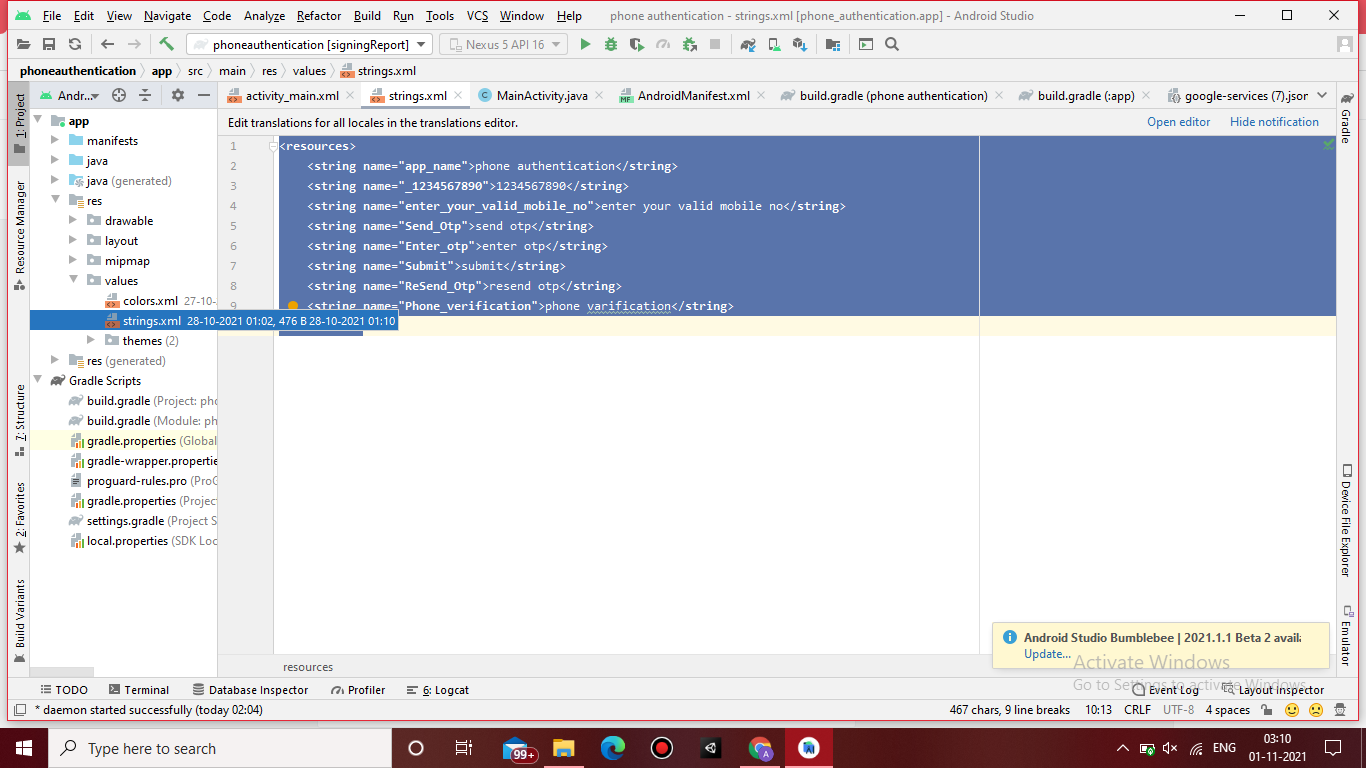This screenshot has height=768, width=1366.
Task: Click the Debug app bug icon
Action: tap(610, 44)
